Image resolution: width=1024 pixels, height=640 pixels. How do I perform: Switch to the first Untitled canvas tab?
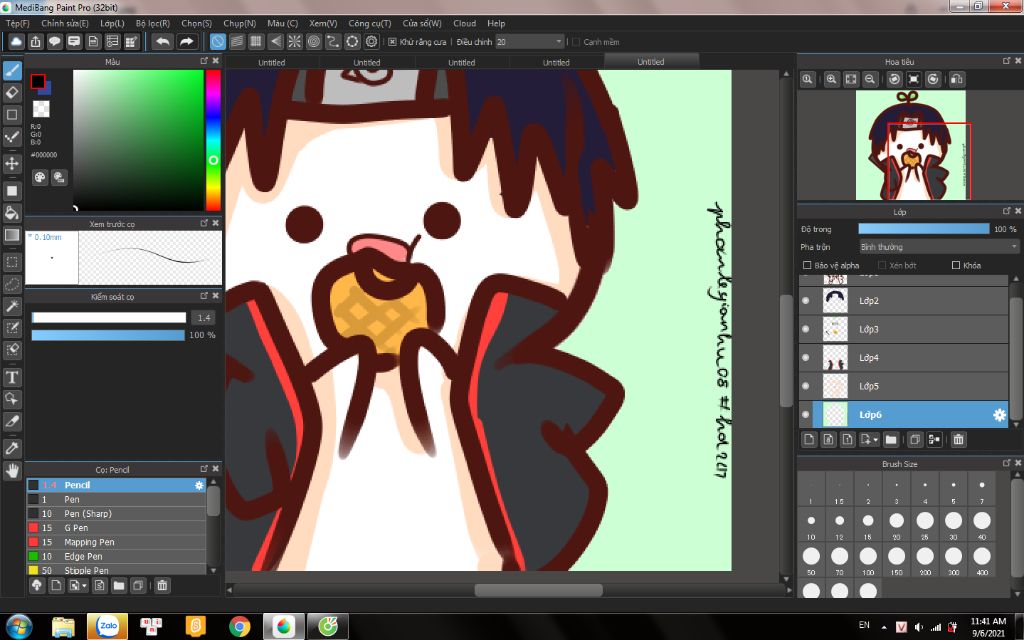pos(272,63)
